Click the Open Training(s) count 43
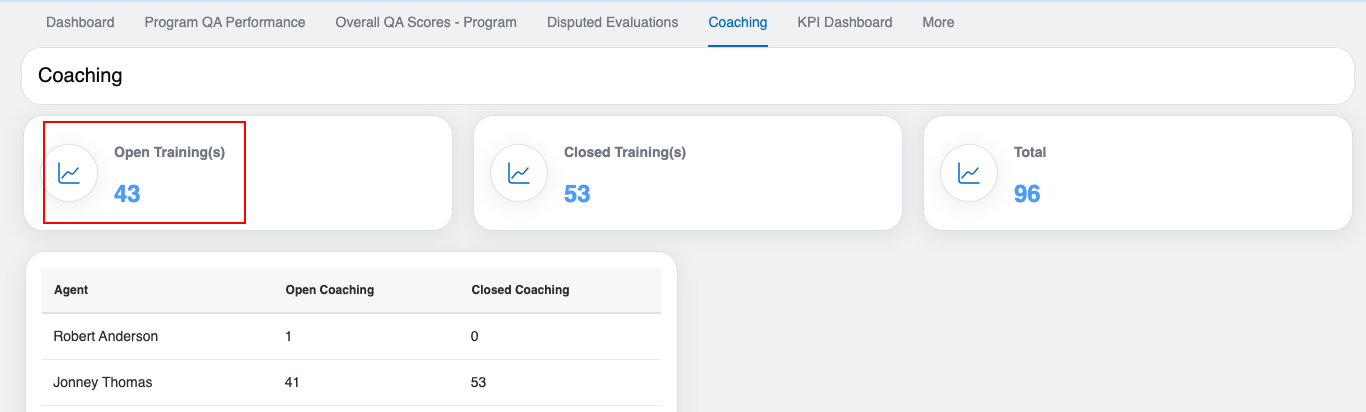Viewport: 1366px width, 412px height. click(x=127, y=194)
